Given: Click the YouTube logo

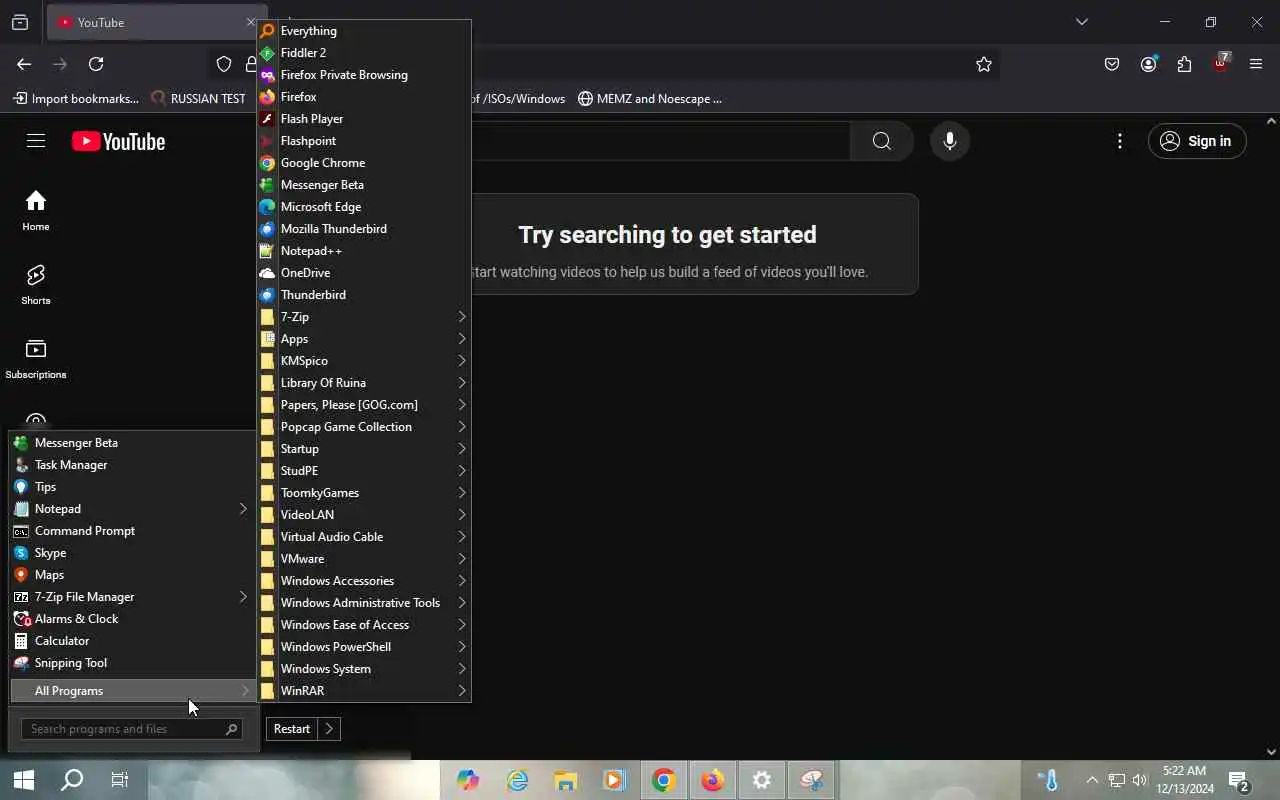Looking at the screenshot, I should click(x=118, y=141).
